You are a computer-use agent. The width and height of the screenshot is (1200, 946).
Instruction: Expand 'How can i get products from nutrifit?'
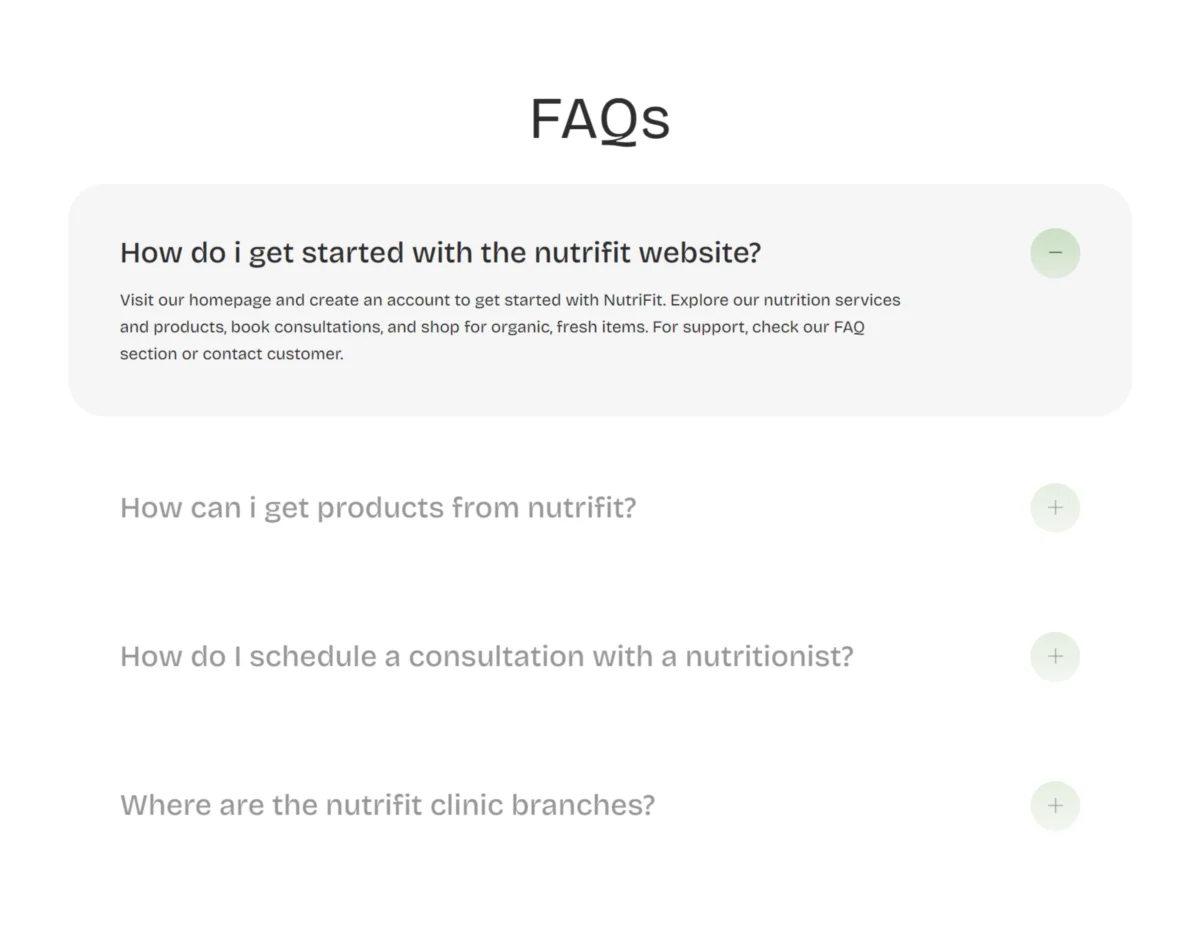click(x=378, y=508)
